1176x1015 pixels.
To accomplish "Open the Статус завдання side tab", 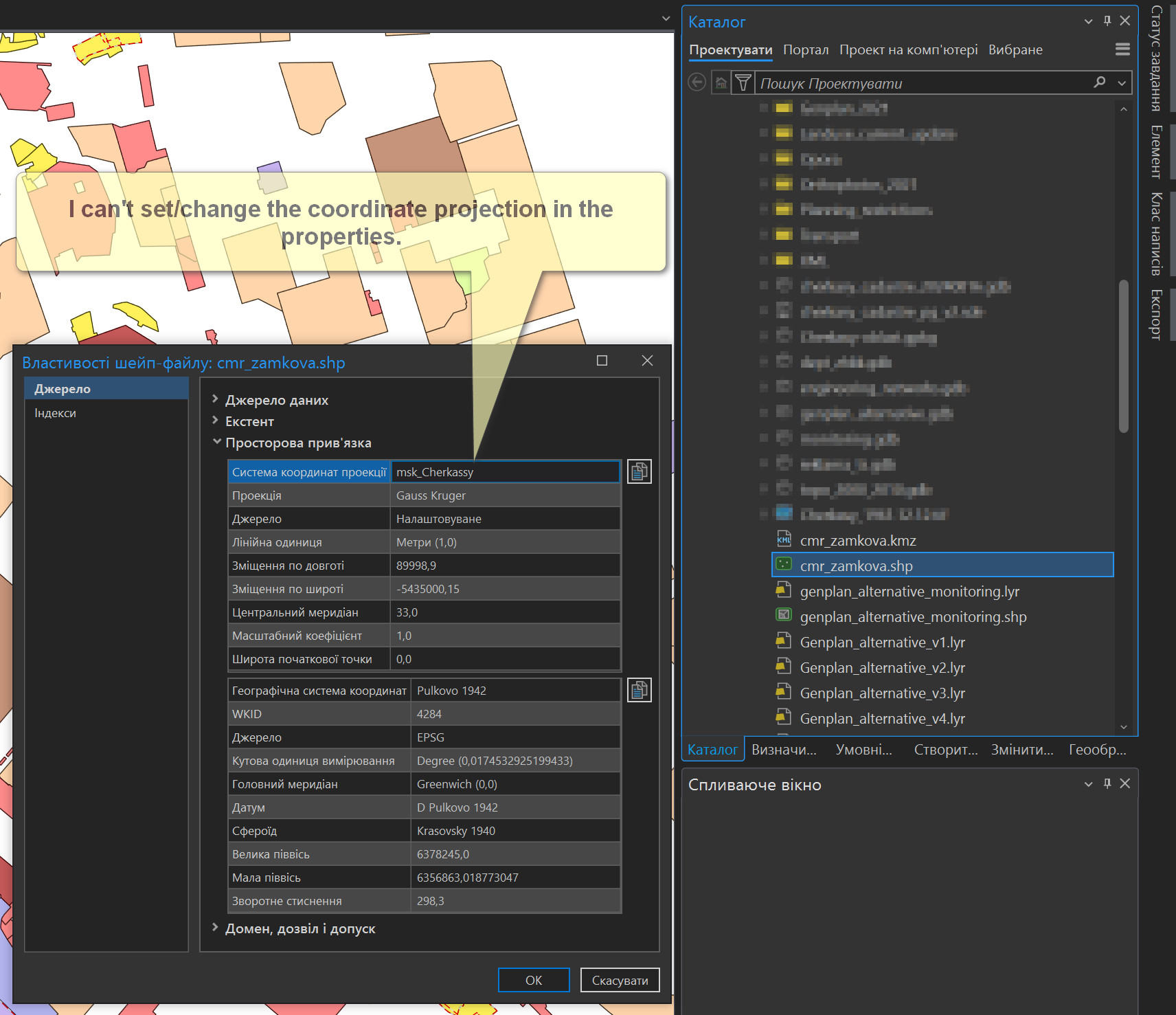I will 1157,58.
